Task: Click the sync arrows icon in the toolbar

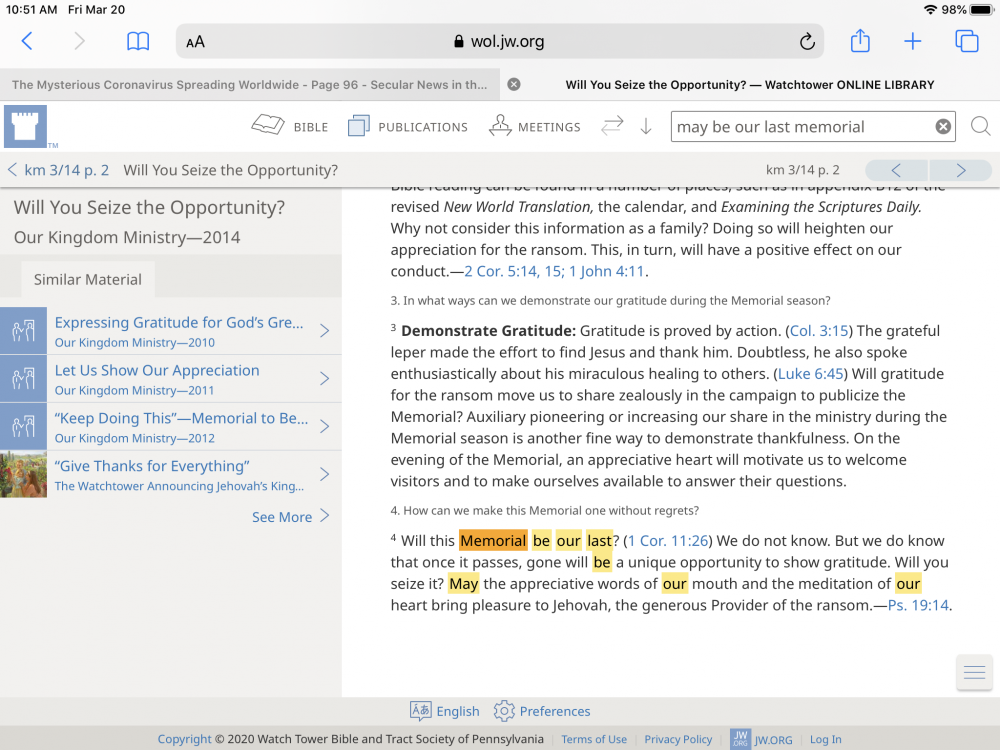Action: pyautogui.click(x=612, y=126)
